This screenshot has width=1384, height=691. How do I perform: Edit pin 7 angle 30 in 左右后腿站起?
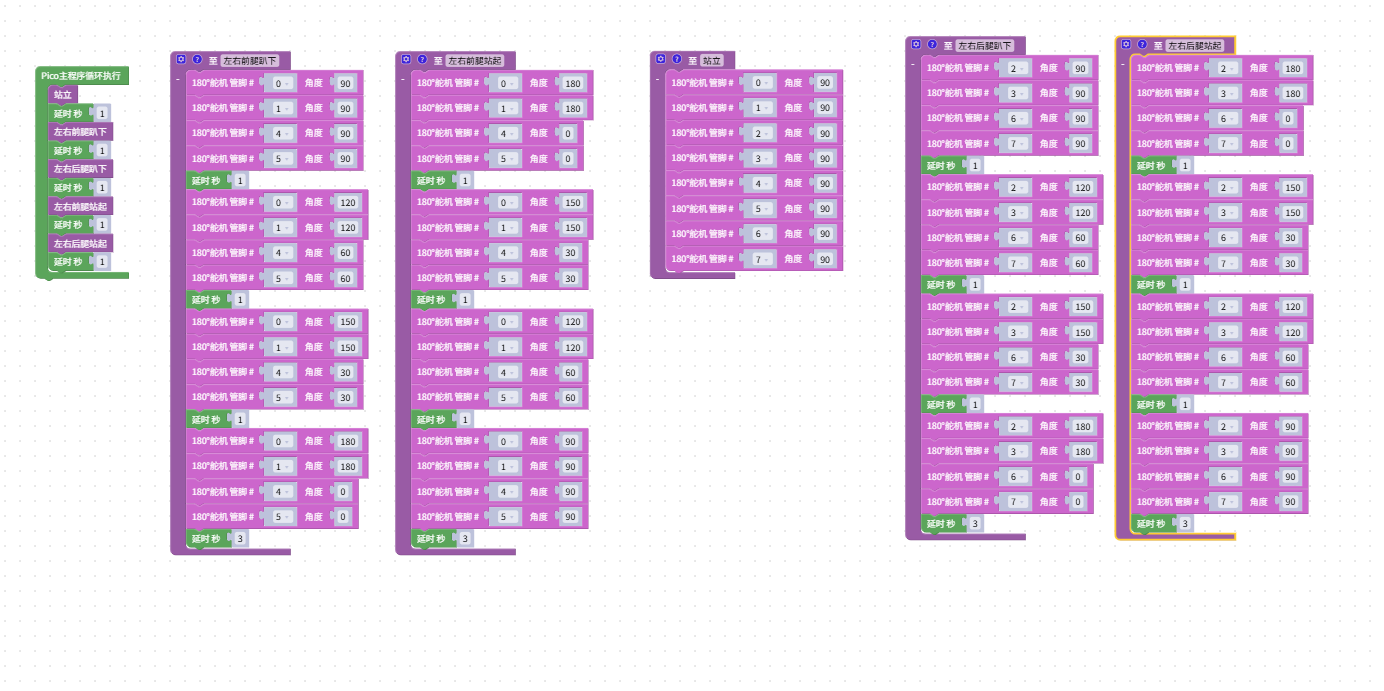(1290, 263)
